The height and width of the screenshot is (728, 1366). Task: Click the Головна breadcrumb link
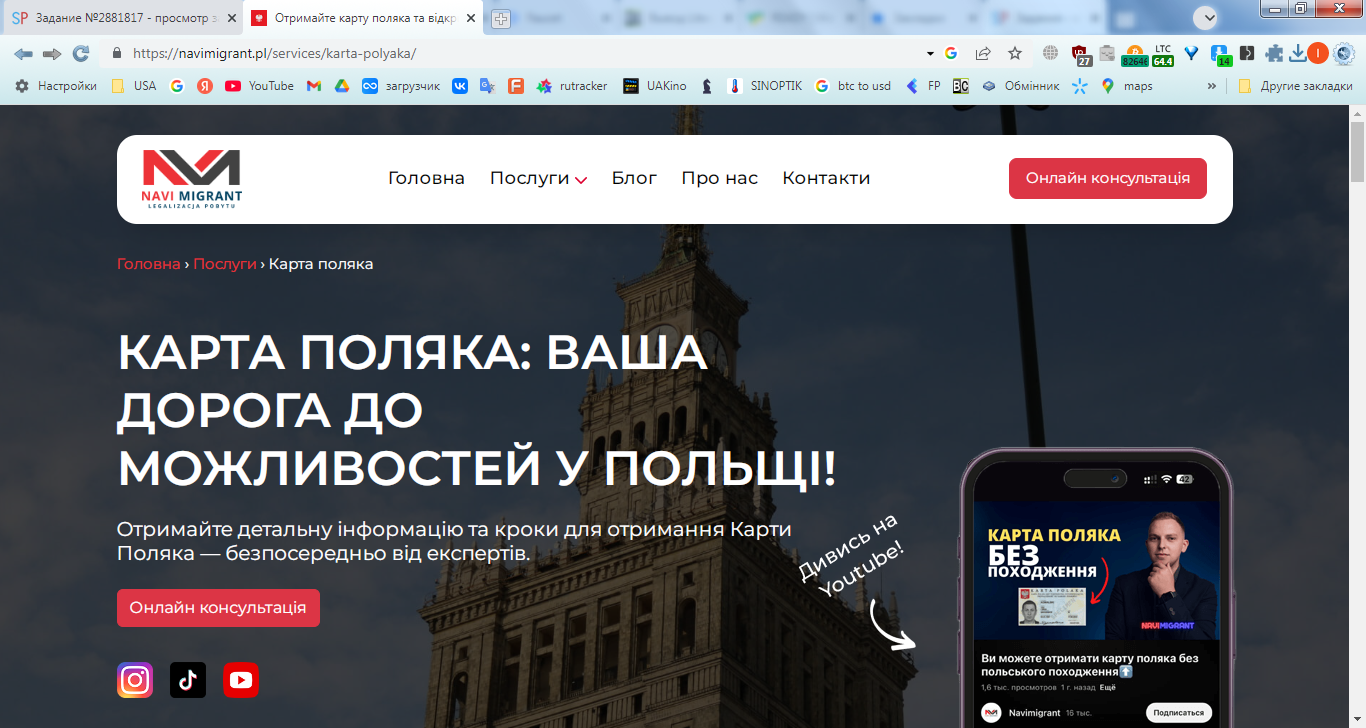click(x=149, y=264)
